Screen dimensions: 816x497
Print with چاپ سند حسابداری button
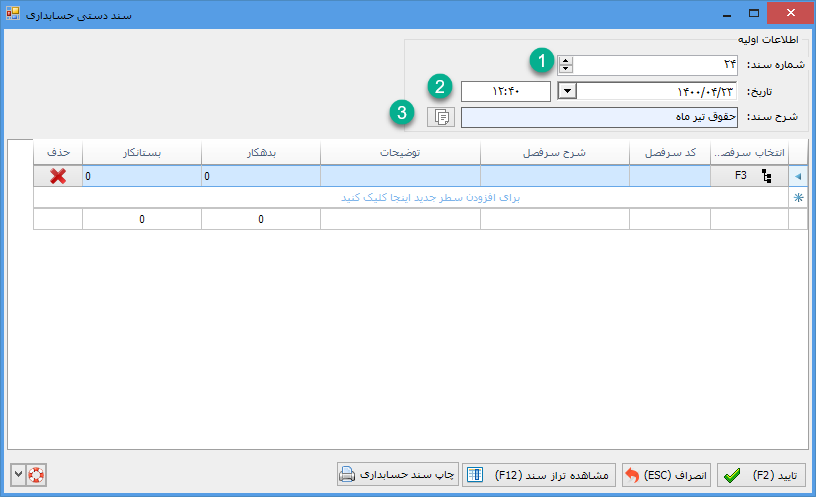tap(398, 475)
